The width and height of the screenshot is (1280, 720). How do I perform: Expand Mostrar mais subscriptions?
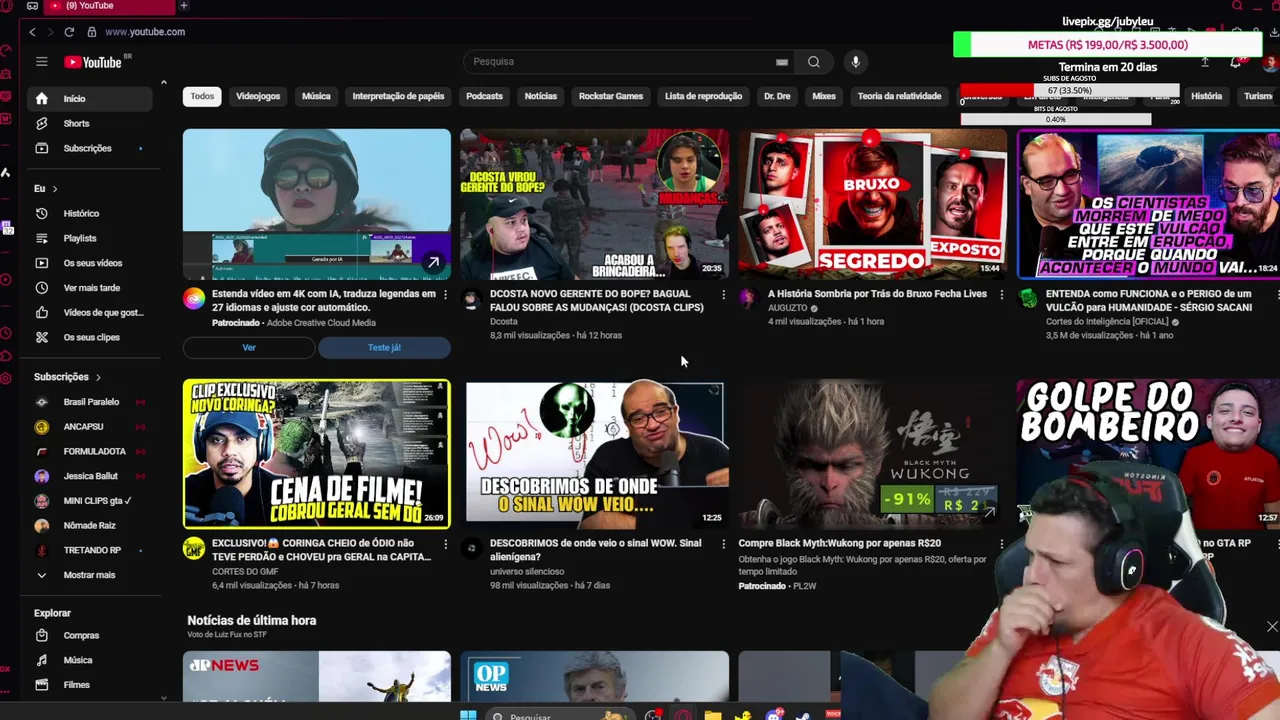90,575
